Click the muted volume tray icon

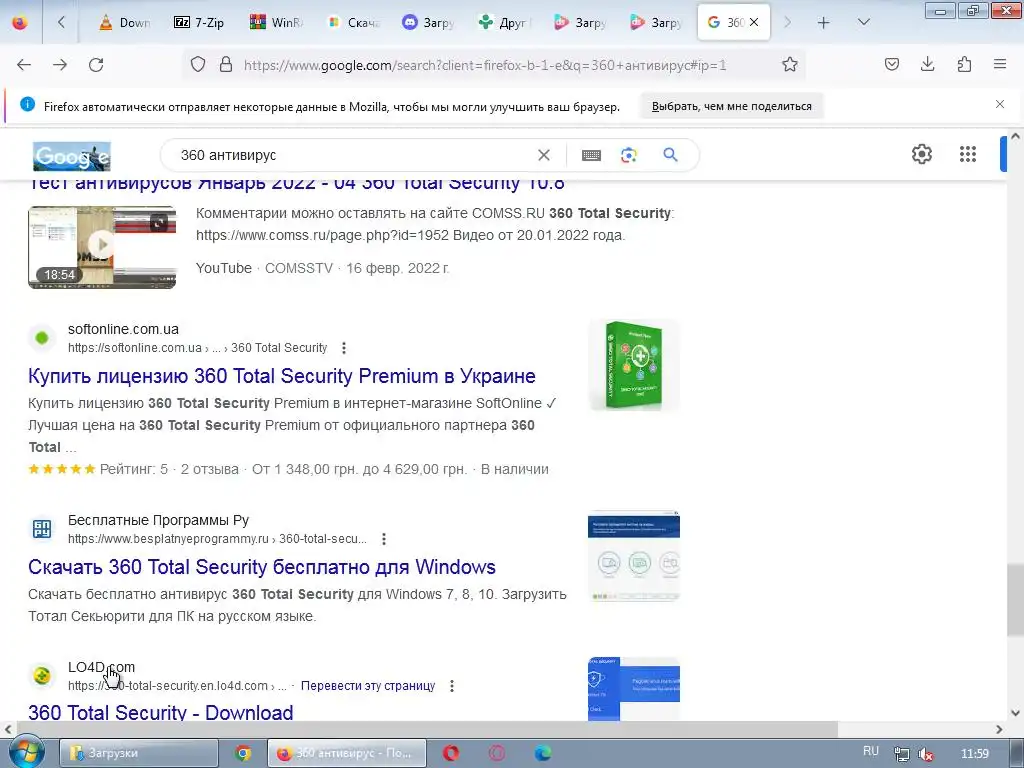(x=925, y=754)
